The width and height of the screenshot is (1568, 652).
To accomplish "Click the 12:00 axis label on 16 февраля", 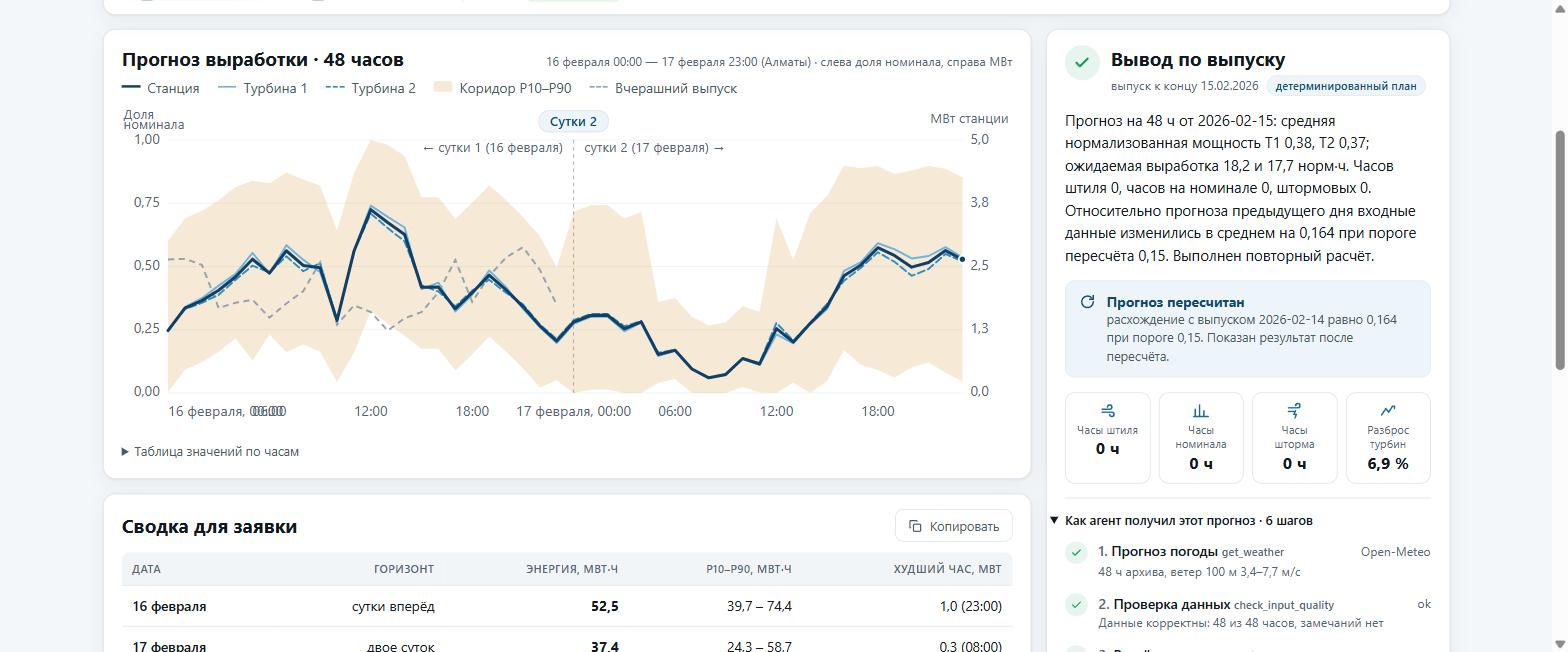I will [371, 411].
